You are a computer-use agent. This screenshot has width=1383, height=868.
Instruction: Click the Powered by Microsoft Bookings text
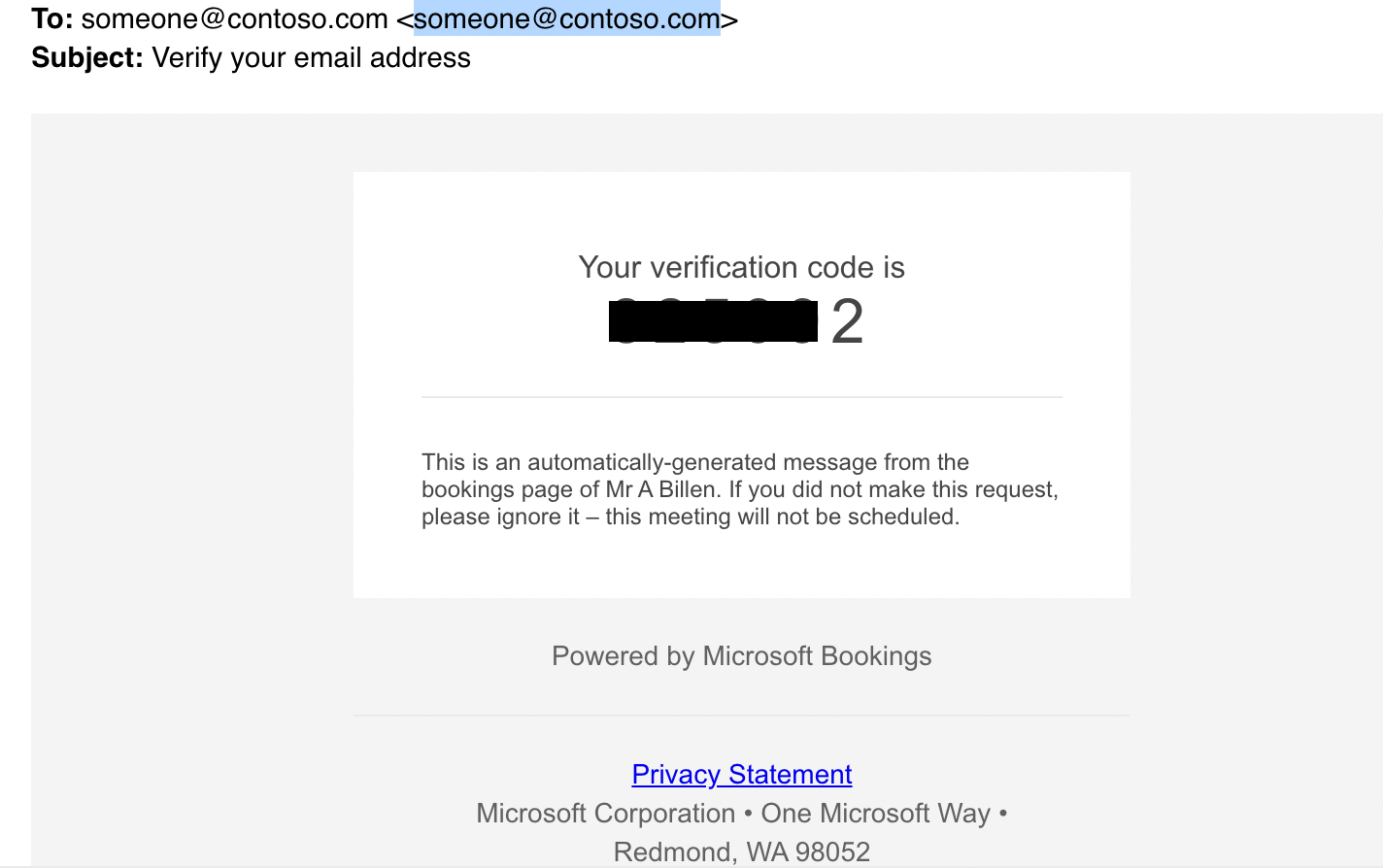pyautogui.click(x=741, y=656)
